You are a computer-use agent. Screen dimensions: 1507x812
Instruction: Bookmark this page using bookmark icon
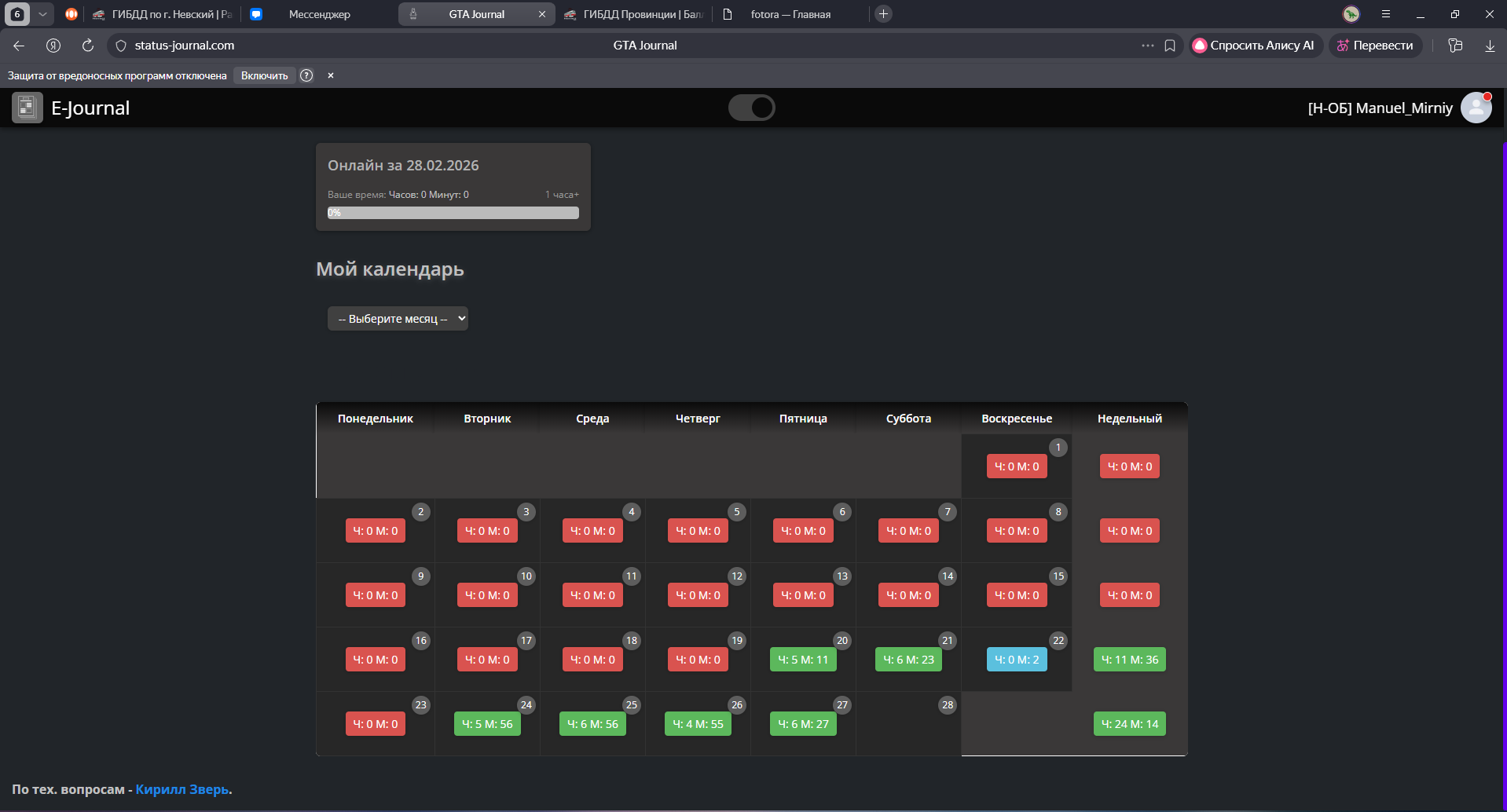click(1170, 46)
